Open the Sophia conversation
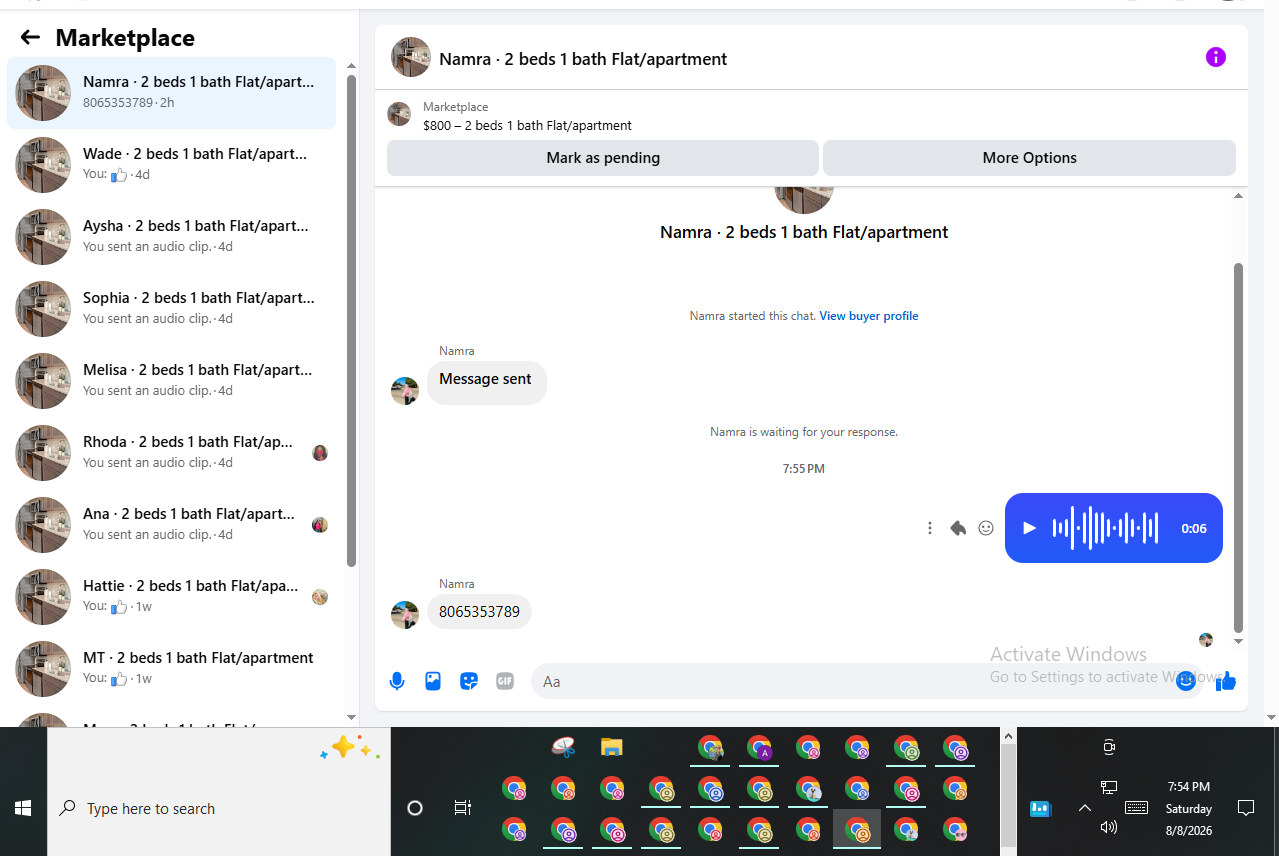Viewport: 1279px width, 856px height. point(171,309)
